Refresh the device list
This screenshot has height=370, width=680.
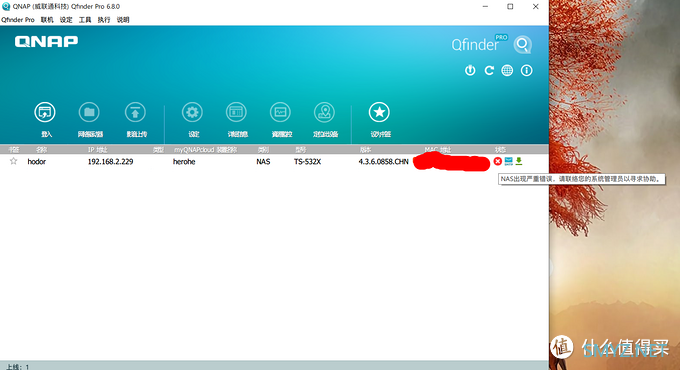(489, 70)
